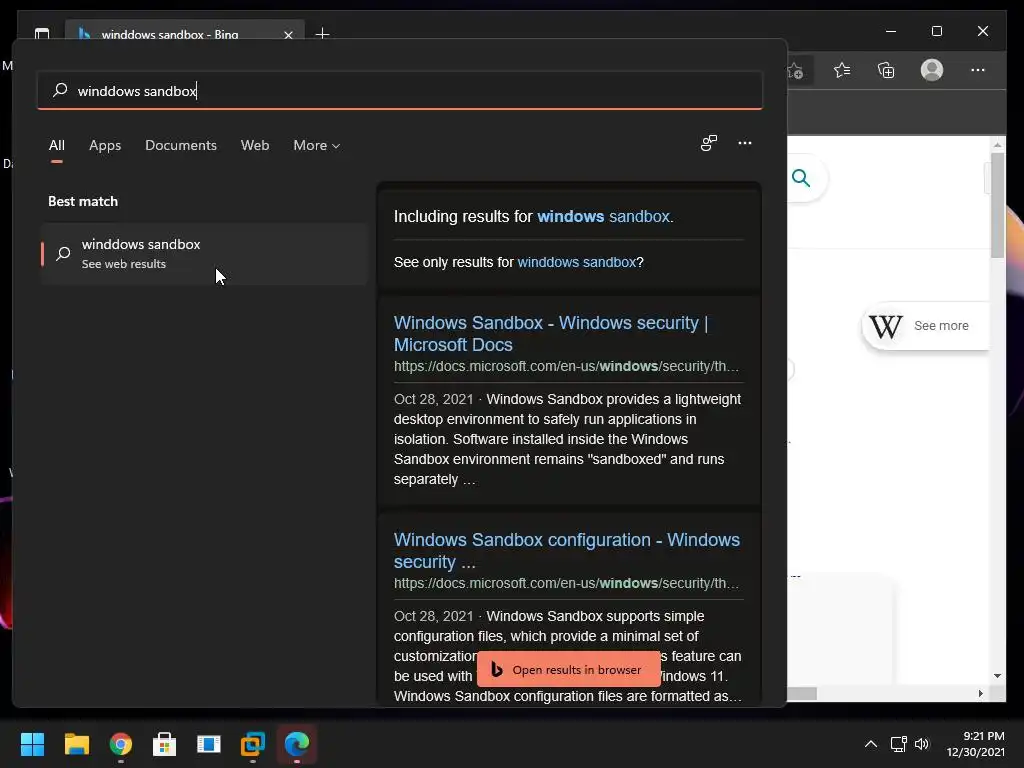Click the Wikipedia W icon in Edge
The height and width of the screenshot is (768, 1024).
point(885,325)
